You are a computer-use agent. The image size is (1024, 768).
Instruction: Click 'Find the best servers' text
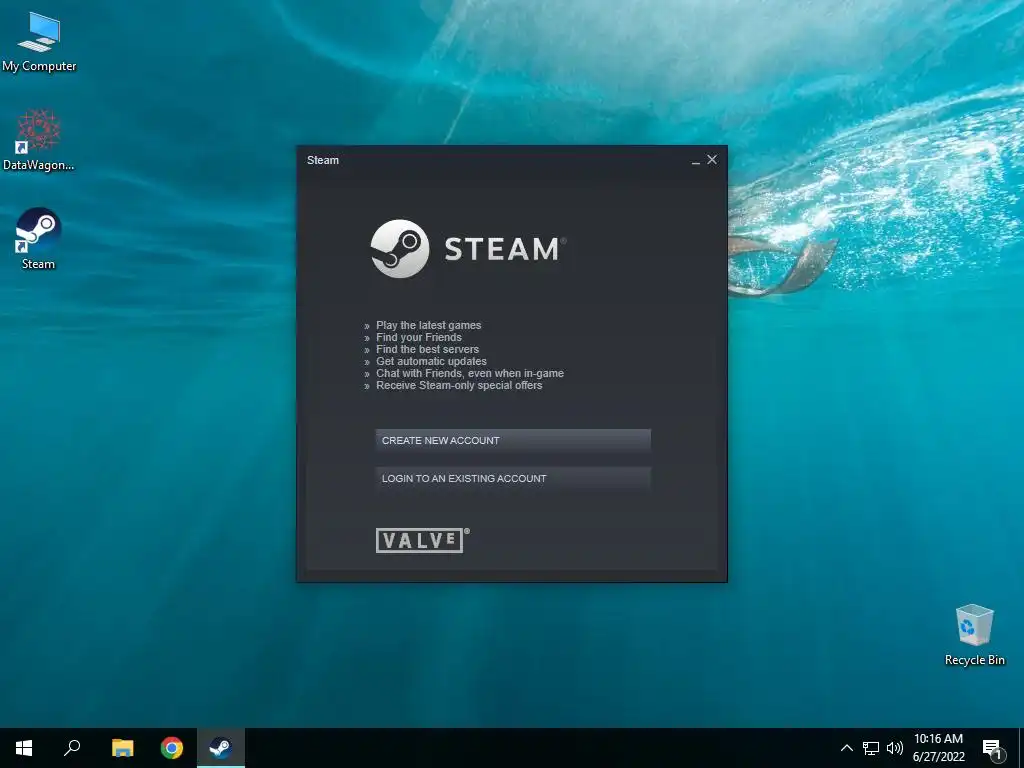click(x=427, y=349)
